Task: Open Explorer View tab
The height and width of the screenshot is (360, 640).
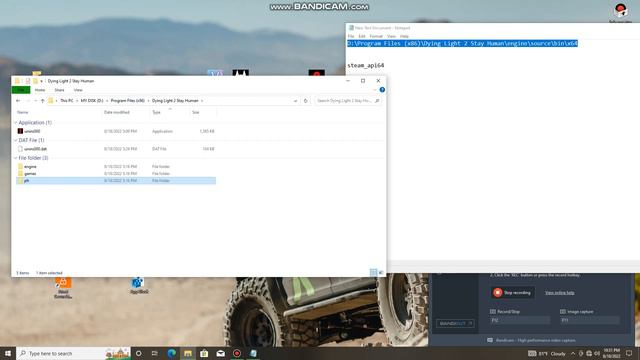Action: click(78, 90)
